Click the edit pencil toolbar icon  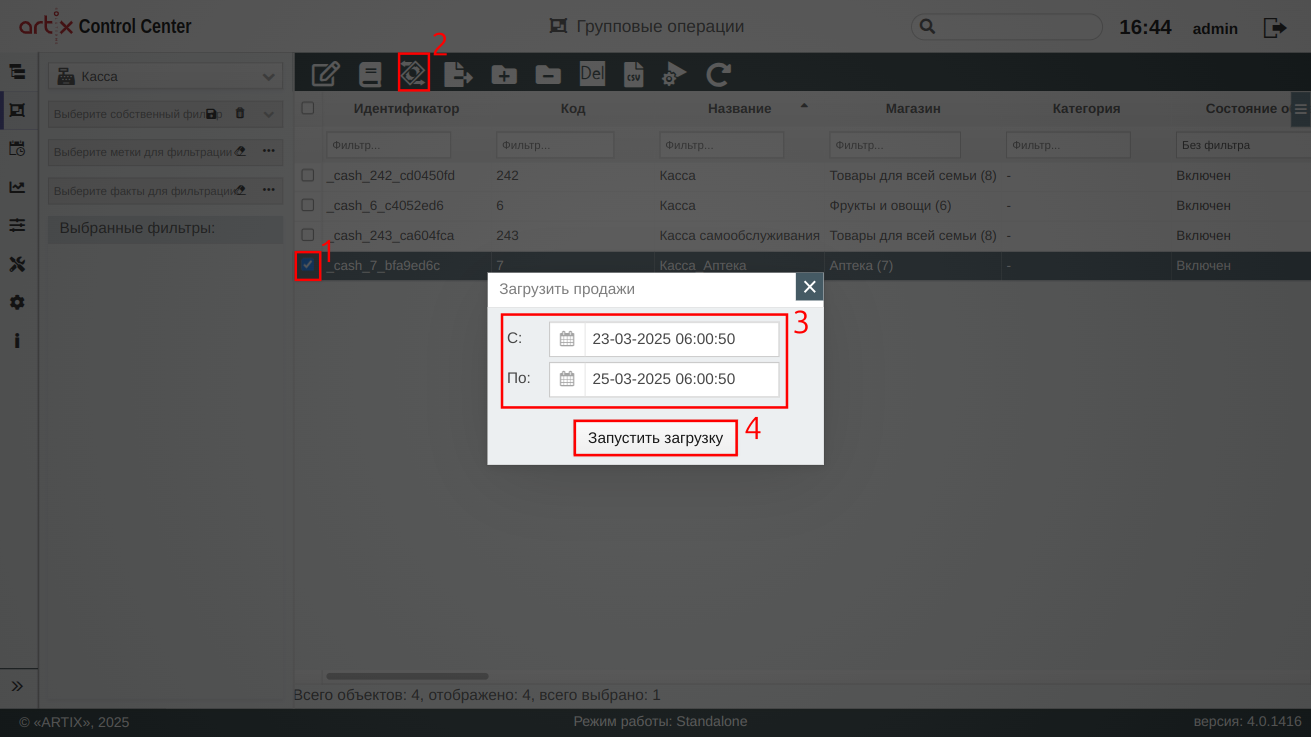coord(326,74)
